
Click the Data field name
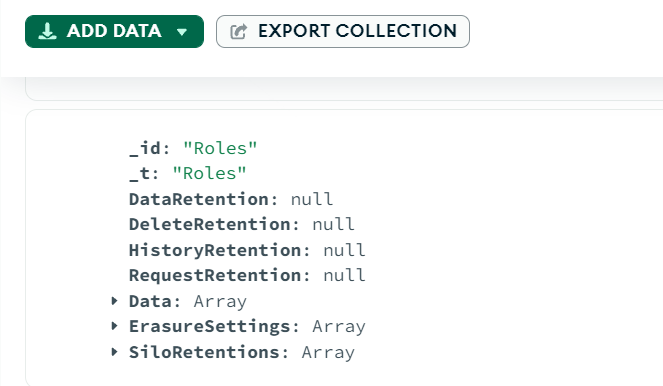pyautogui.click(x=151, y=301)
